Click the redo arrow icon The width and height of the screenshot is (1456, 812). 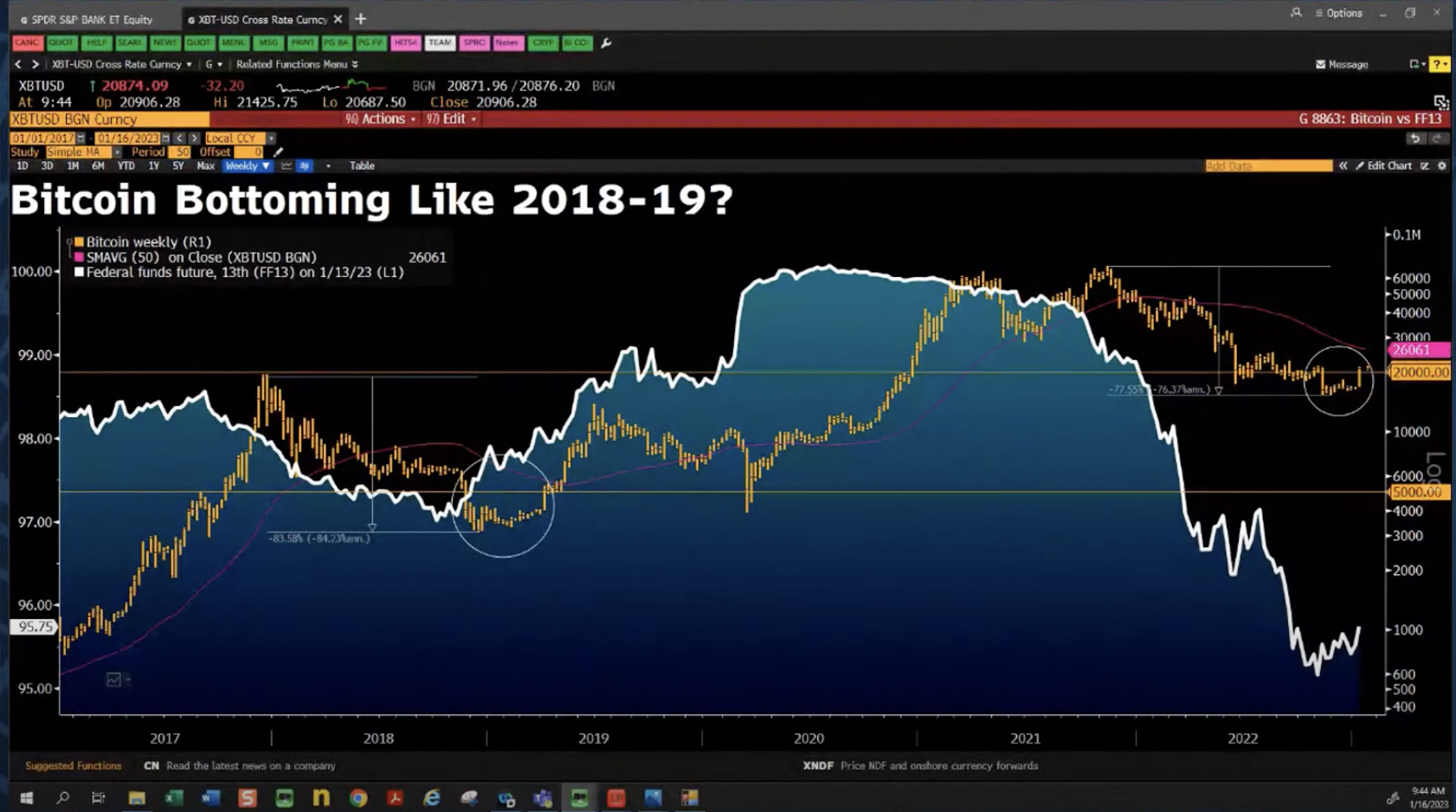1437,139
